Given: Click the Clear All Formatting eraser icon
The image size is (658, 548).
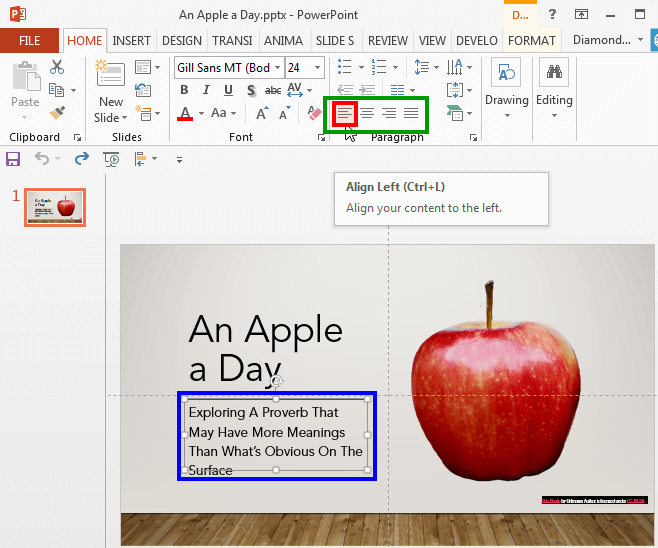Looking at the screenshot, I should pyautogui.click(x=316, y=114).
